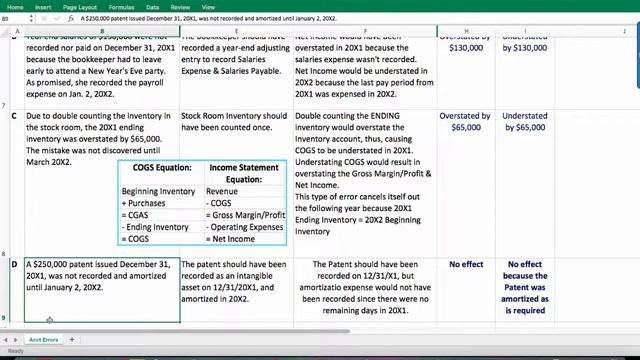Select the cell labeled D in column A
640x360 pixels.
[17, 290]
